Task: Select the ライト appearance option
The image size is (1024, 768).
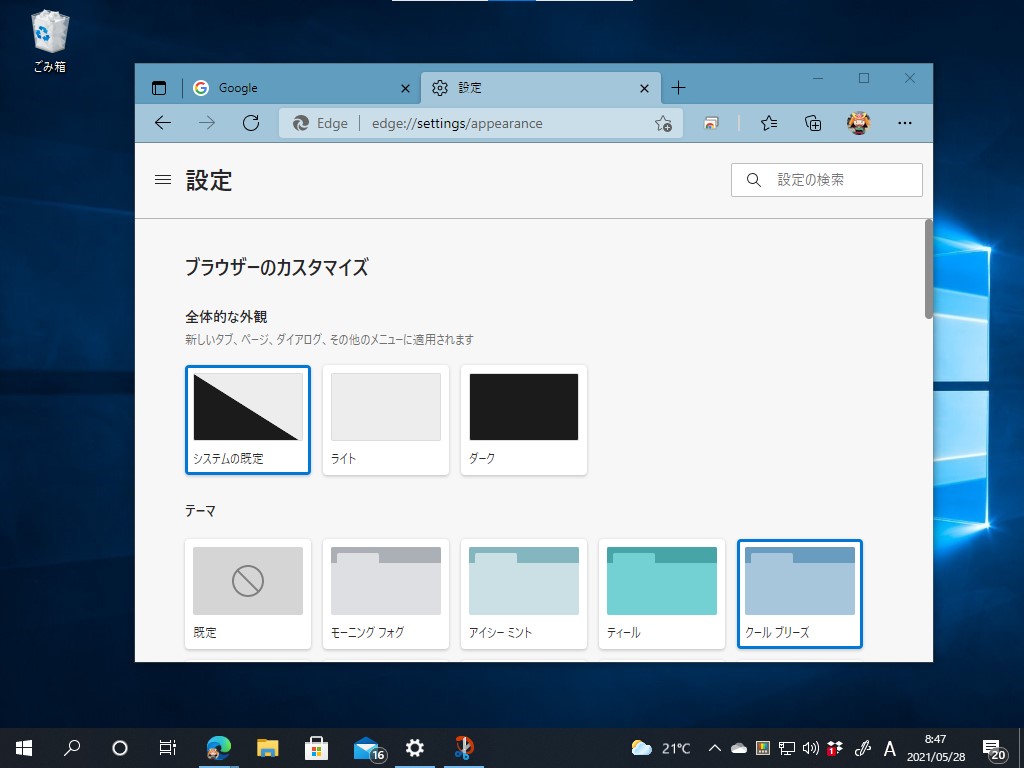Action: click(385, 407)
